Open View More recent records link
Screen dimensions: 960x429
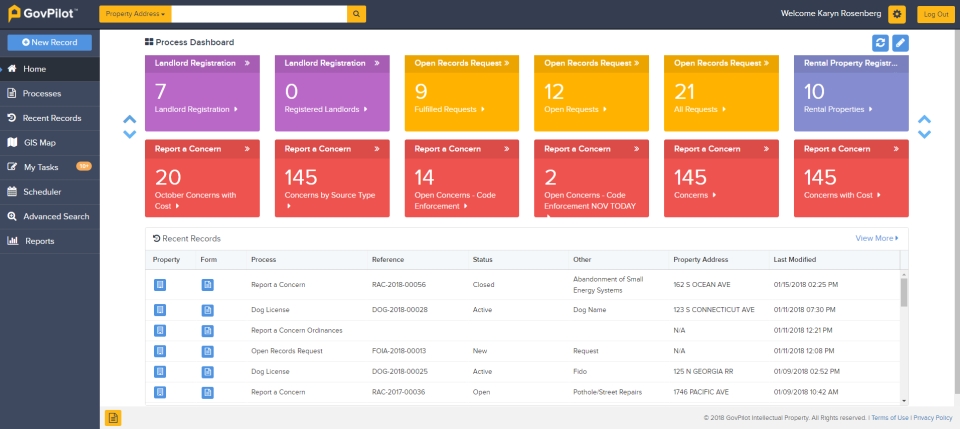pyautogui.click(x=876, y=238)
